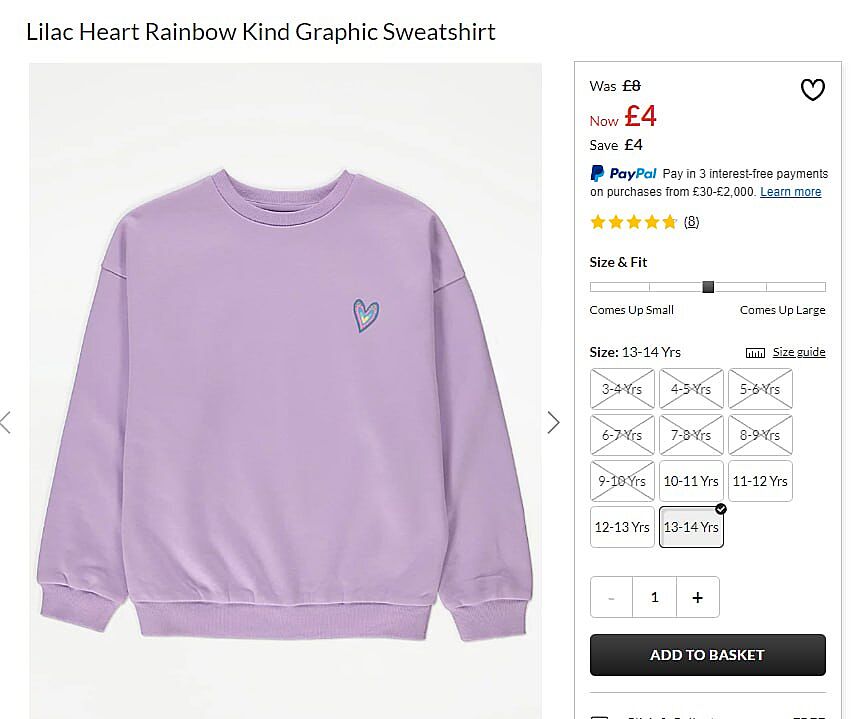Click the five-star rating icons

point(633,222)
